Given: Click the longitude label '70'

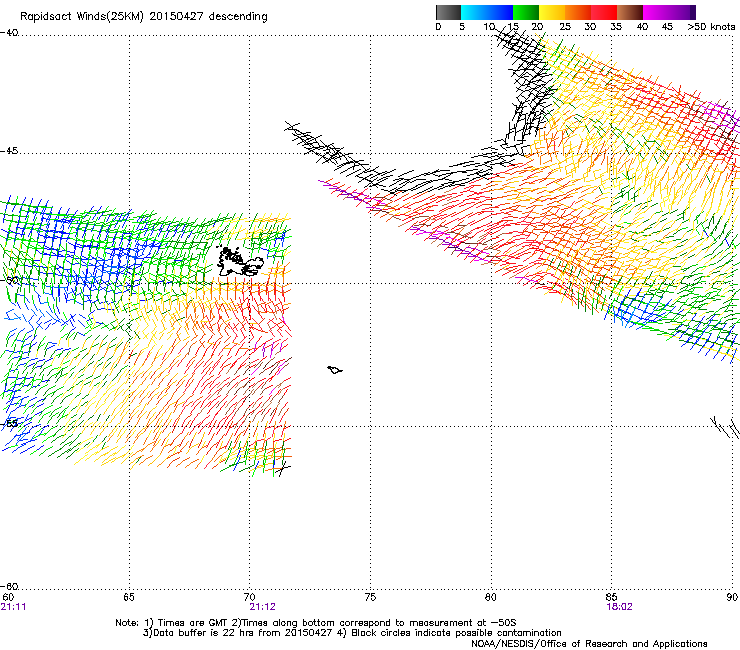Looking at the screenshot, I should [249, 597].
